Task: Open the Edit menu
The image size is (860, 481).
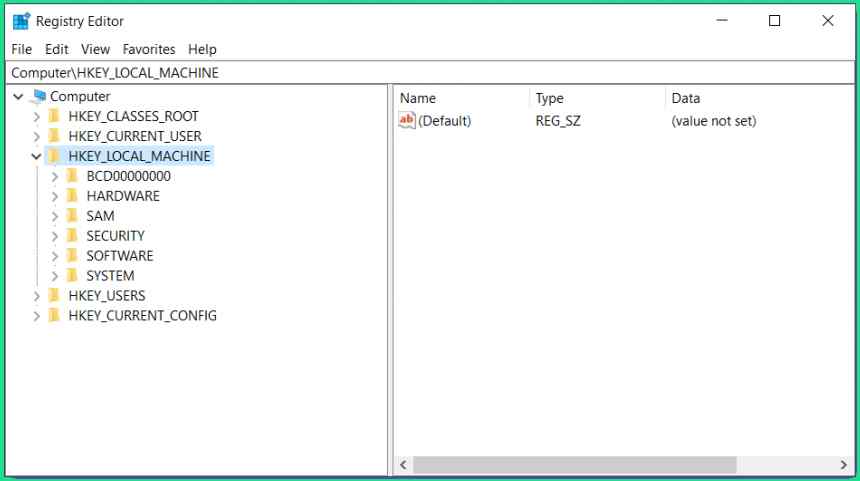Action: click(56, 49)
